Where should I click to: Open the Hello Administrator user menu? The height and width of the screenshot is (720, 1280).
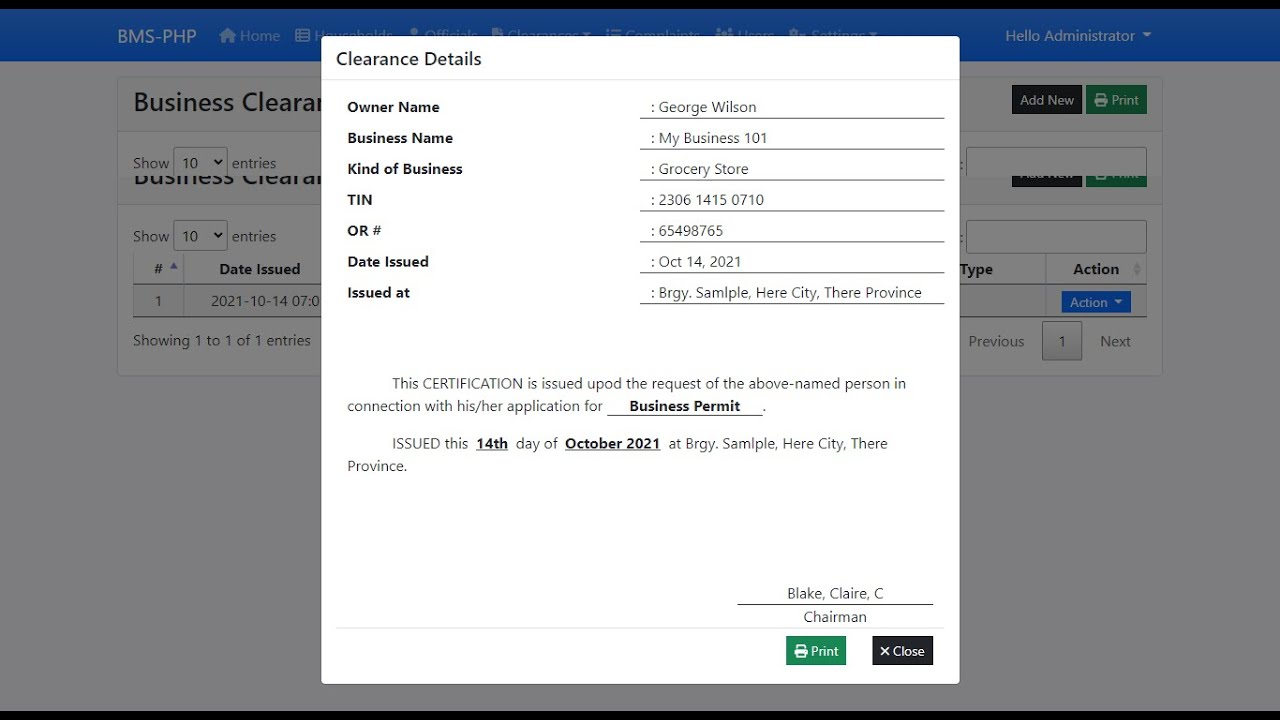coord(1078,35)
